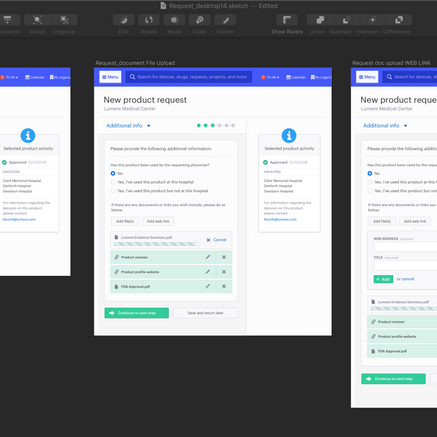Toggle Show Rulers in the toolbar
This screenshot has width=437, height=437.
pyautogui.click(x=287, y=20)
